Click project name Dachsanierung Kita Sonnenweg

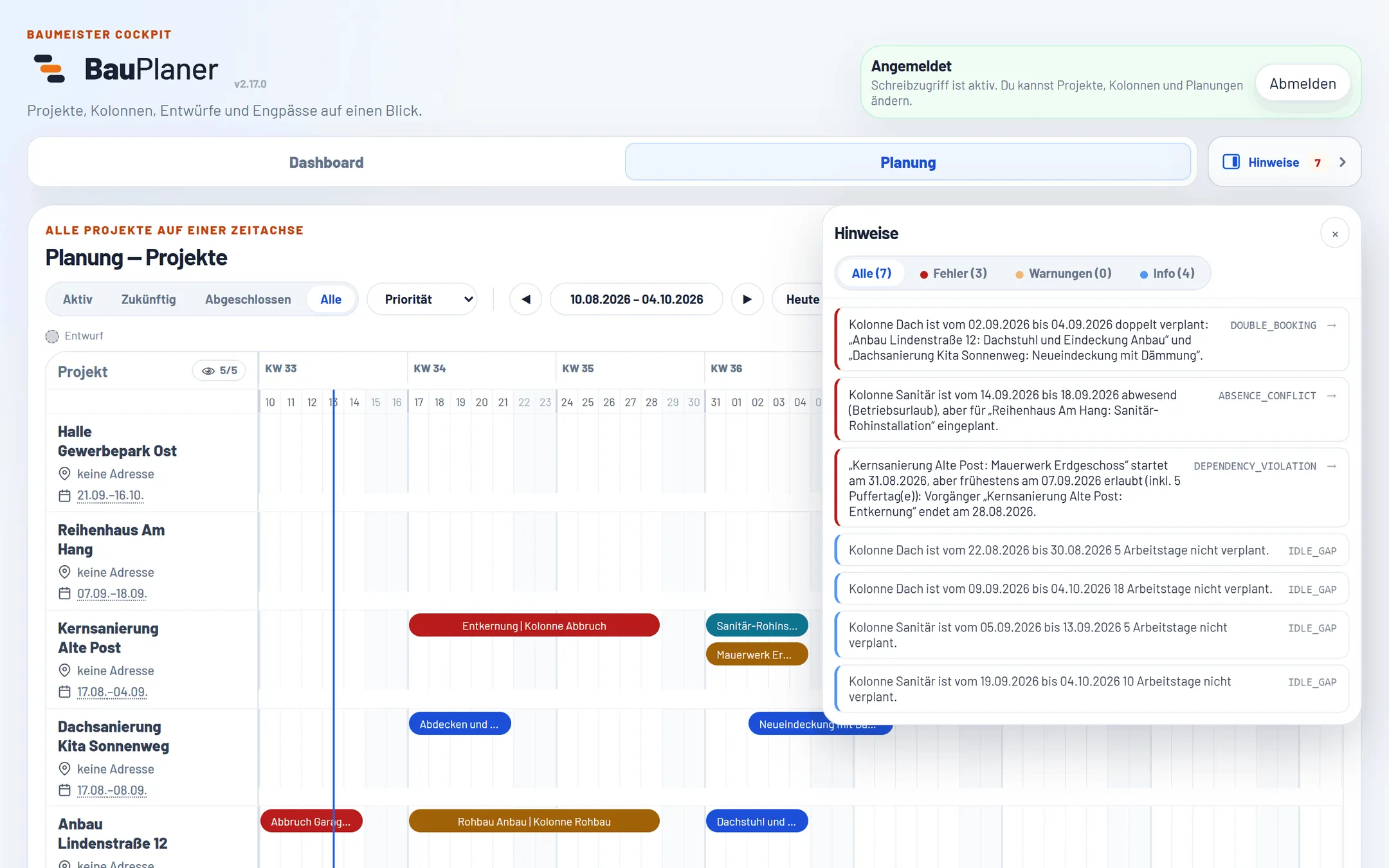[x=114, y=736]
